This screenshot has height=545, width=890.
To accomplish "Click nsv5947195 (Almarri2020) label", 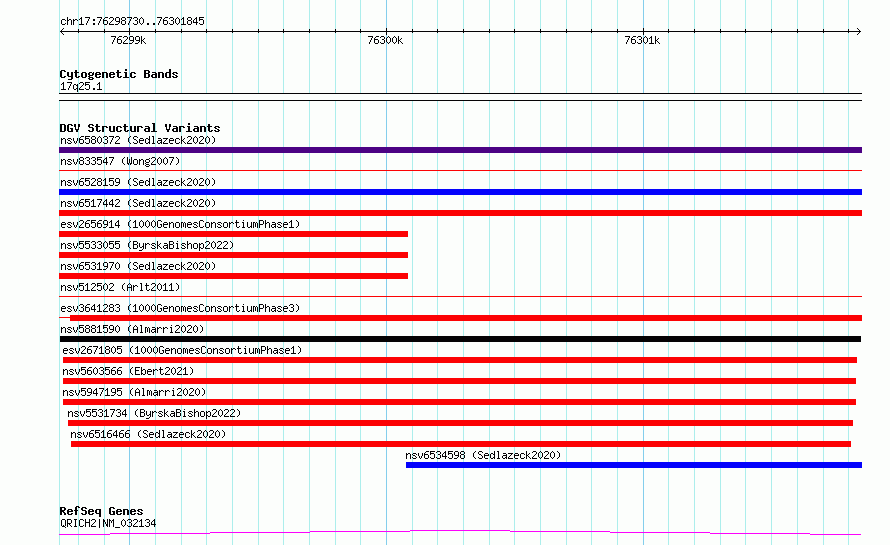I will tap(134, 392).
